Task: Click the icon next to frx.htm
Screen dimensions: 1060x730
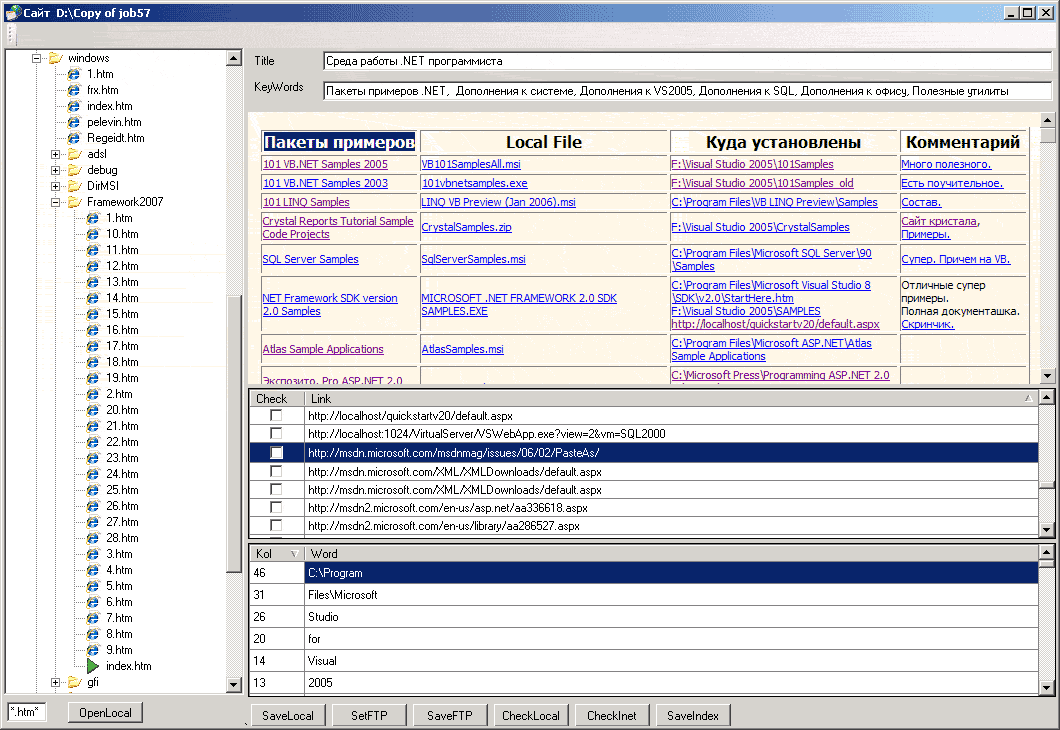Action: coord(74,90)
